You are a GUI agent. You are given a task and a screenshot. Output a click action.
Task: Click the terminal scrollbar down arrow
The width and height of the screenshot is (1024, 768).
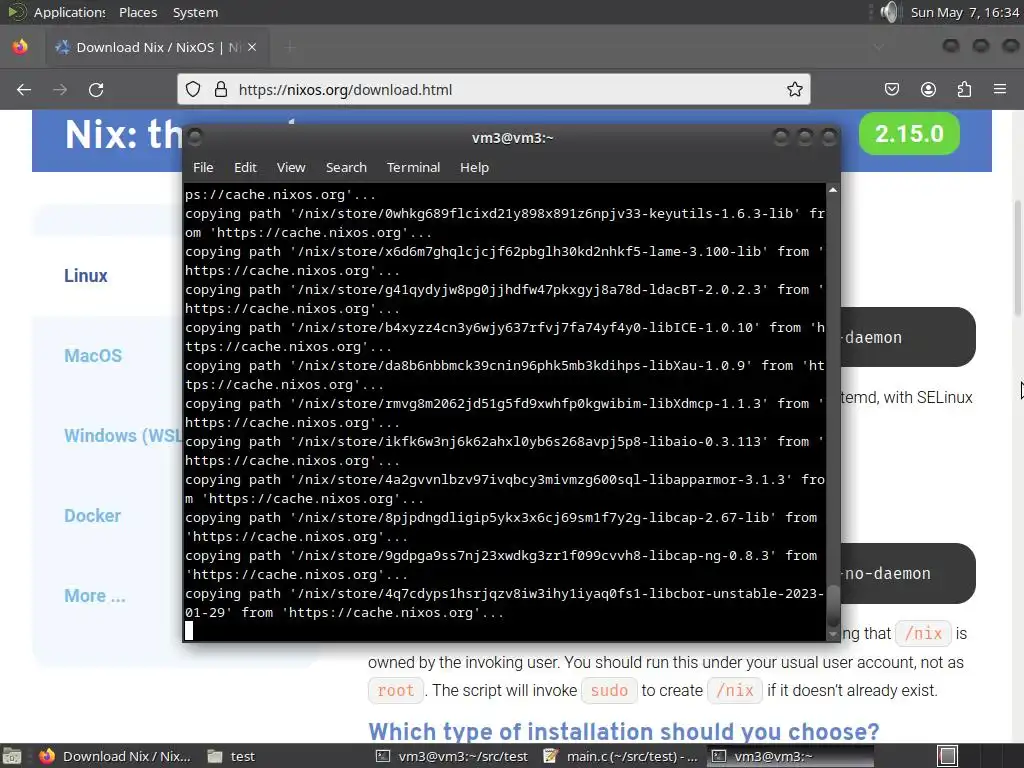pos(833,634)
